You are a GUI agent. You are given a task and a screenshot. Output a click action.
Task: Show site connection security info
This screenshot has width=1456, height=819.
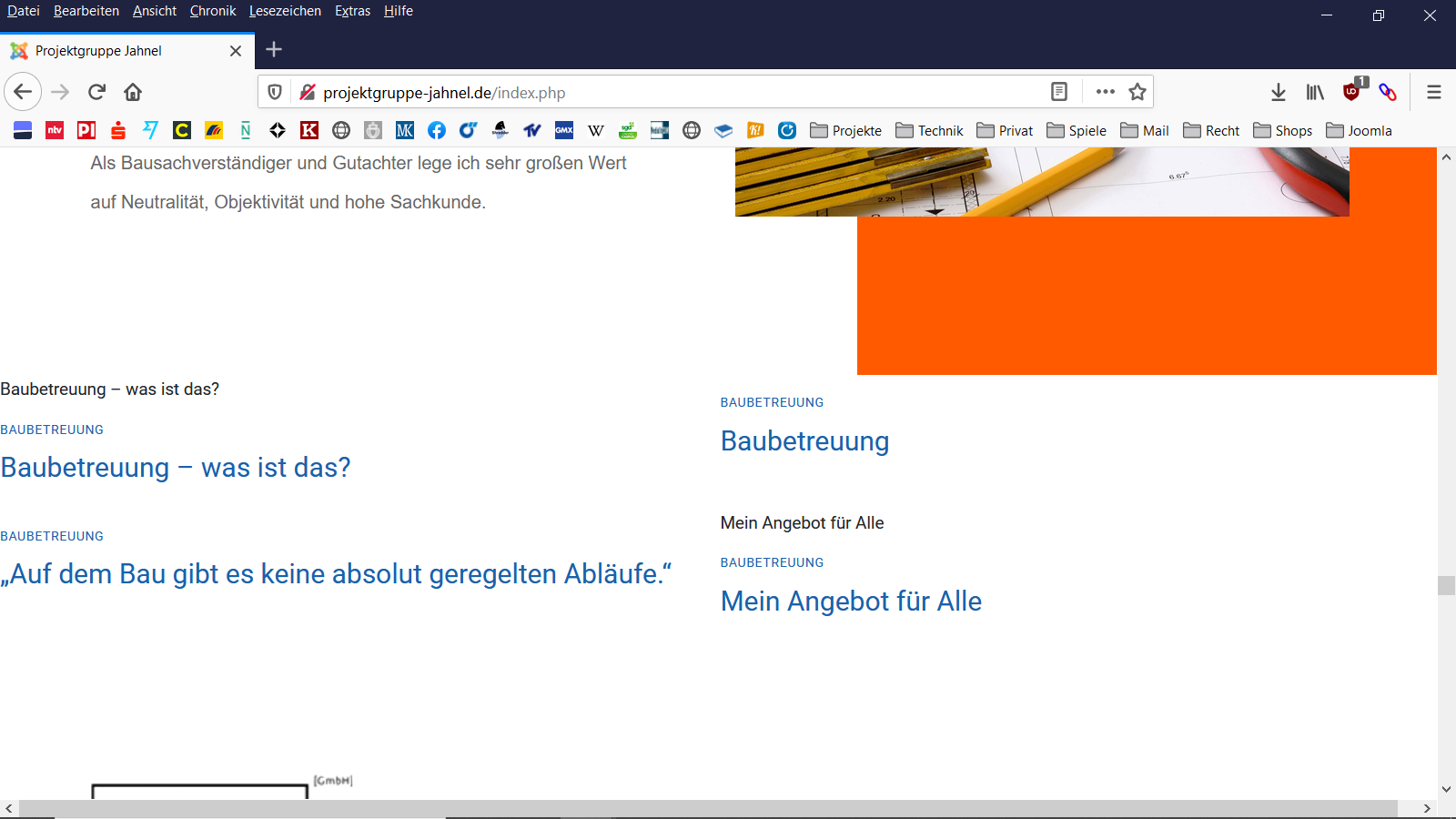(308, 92)
